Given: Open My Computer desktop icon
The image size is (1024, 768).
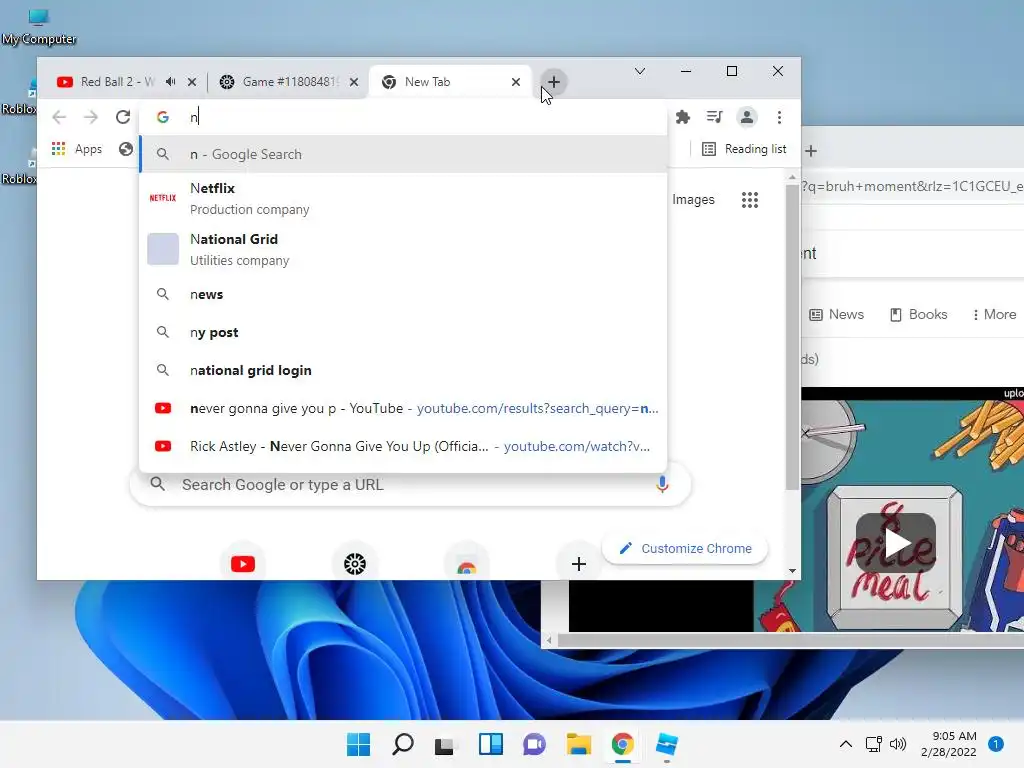Looking at the screenshot, I should point(39,26).
